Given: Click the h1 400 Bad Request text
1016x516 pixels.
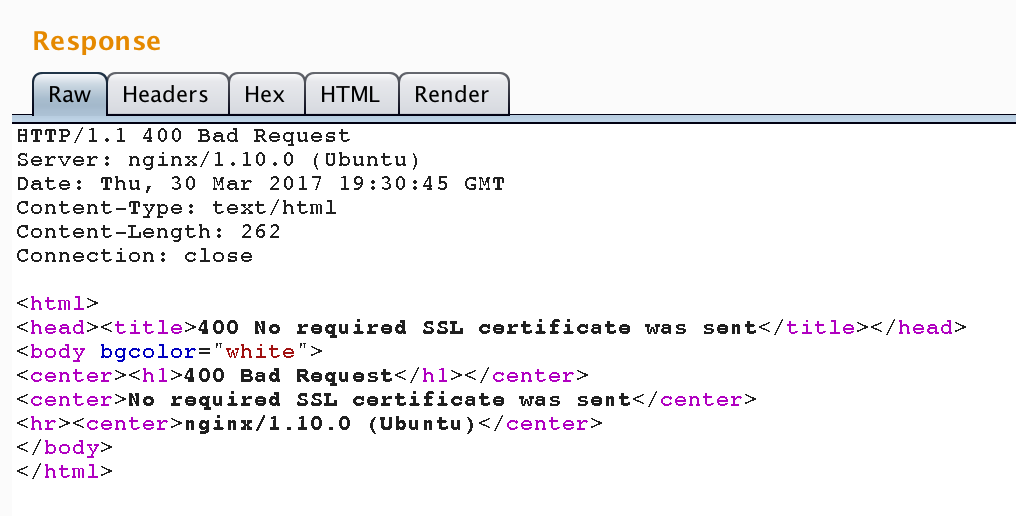Looking at the screenshot, I should coord(288,376).
